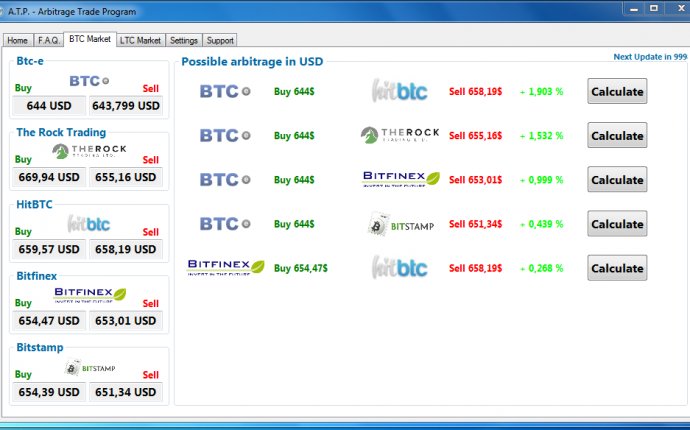Click the + 0,999 % profit value
This screenshot has height=430, width=690.
coord(541,180)
